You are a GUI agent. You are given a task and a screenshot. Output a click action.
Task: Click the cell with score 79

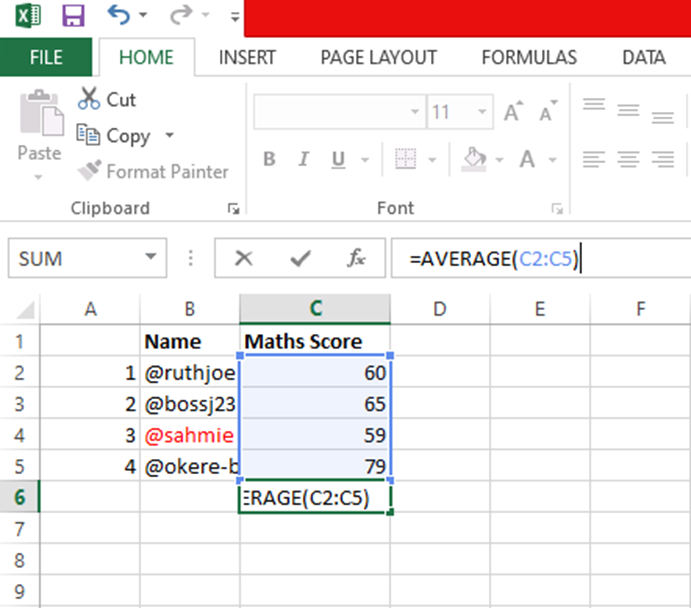pos(315,466)
